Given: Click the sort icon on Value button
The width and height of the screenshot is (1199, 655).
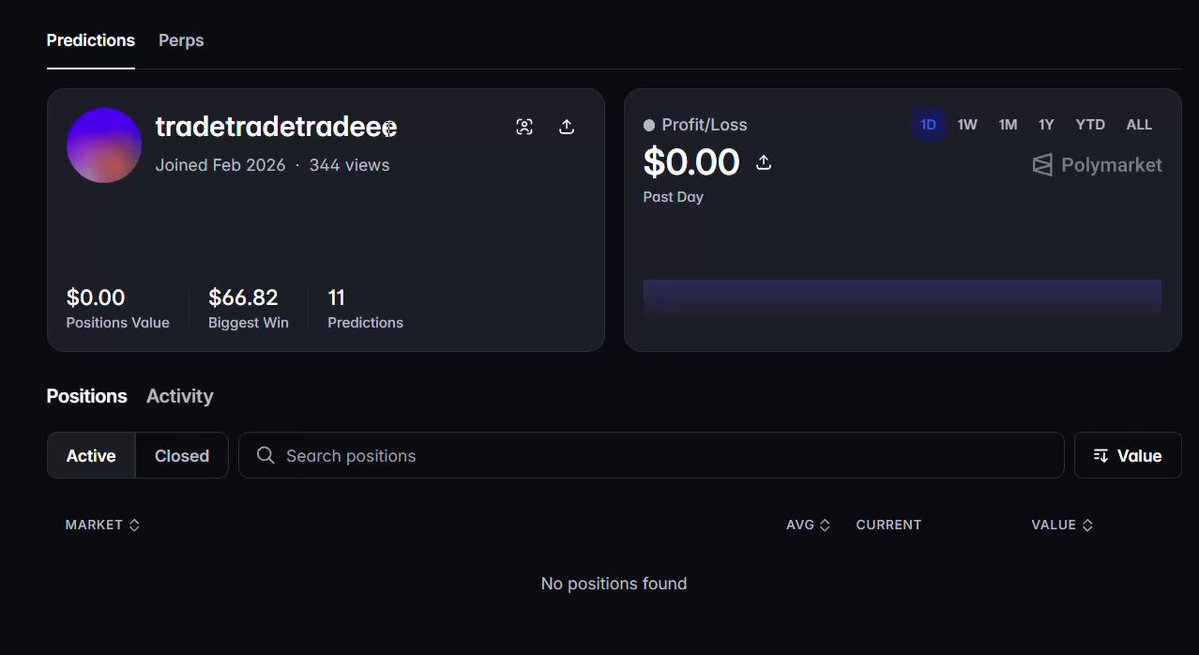Looking at the screenshot, I should pos(1100,456).
